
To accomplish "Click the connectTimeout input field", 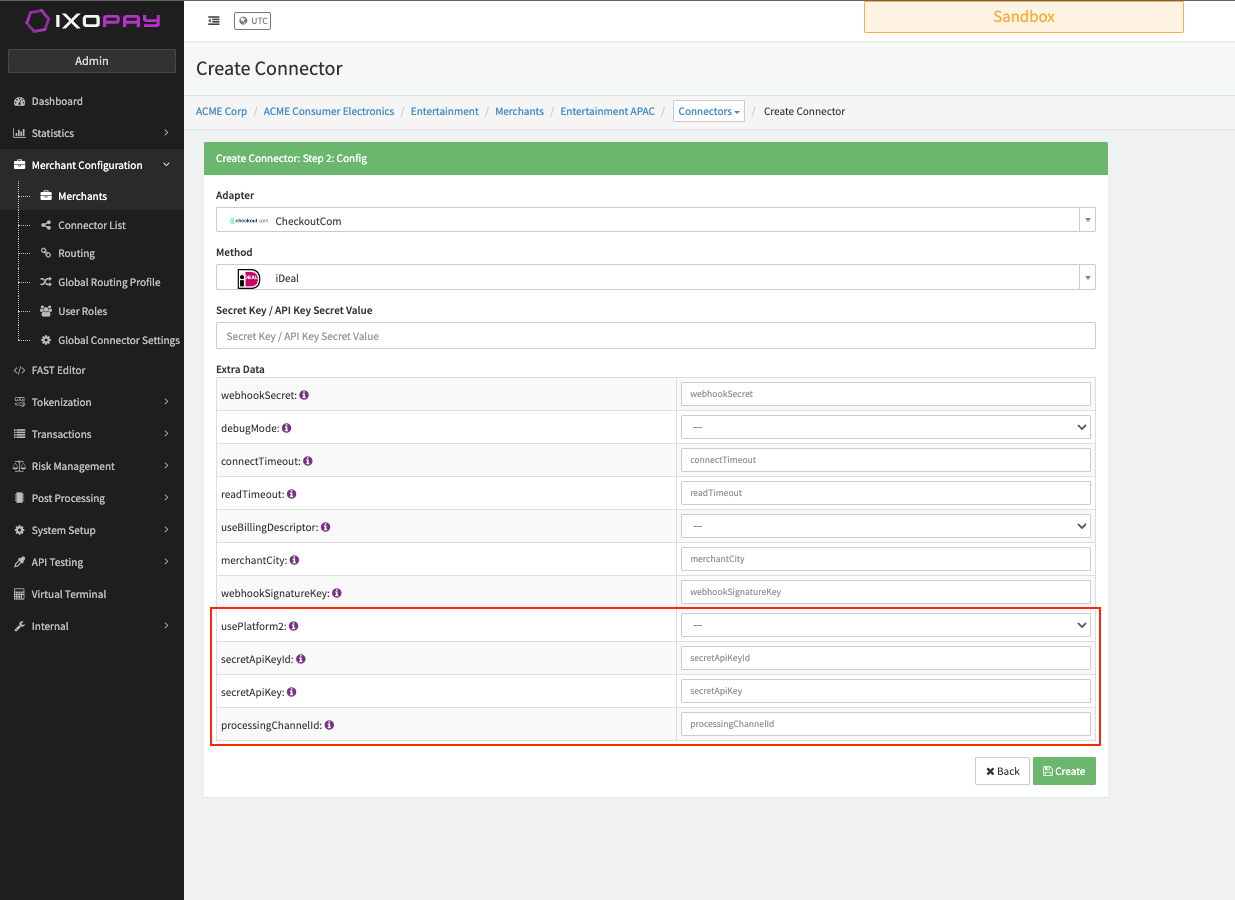I will tap(885, 460).
